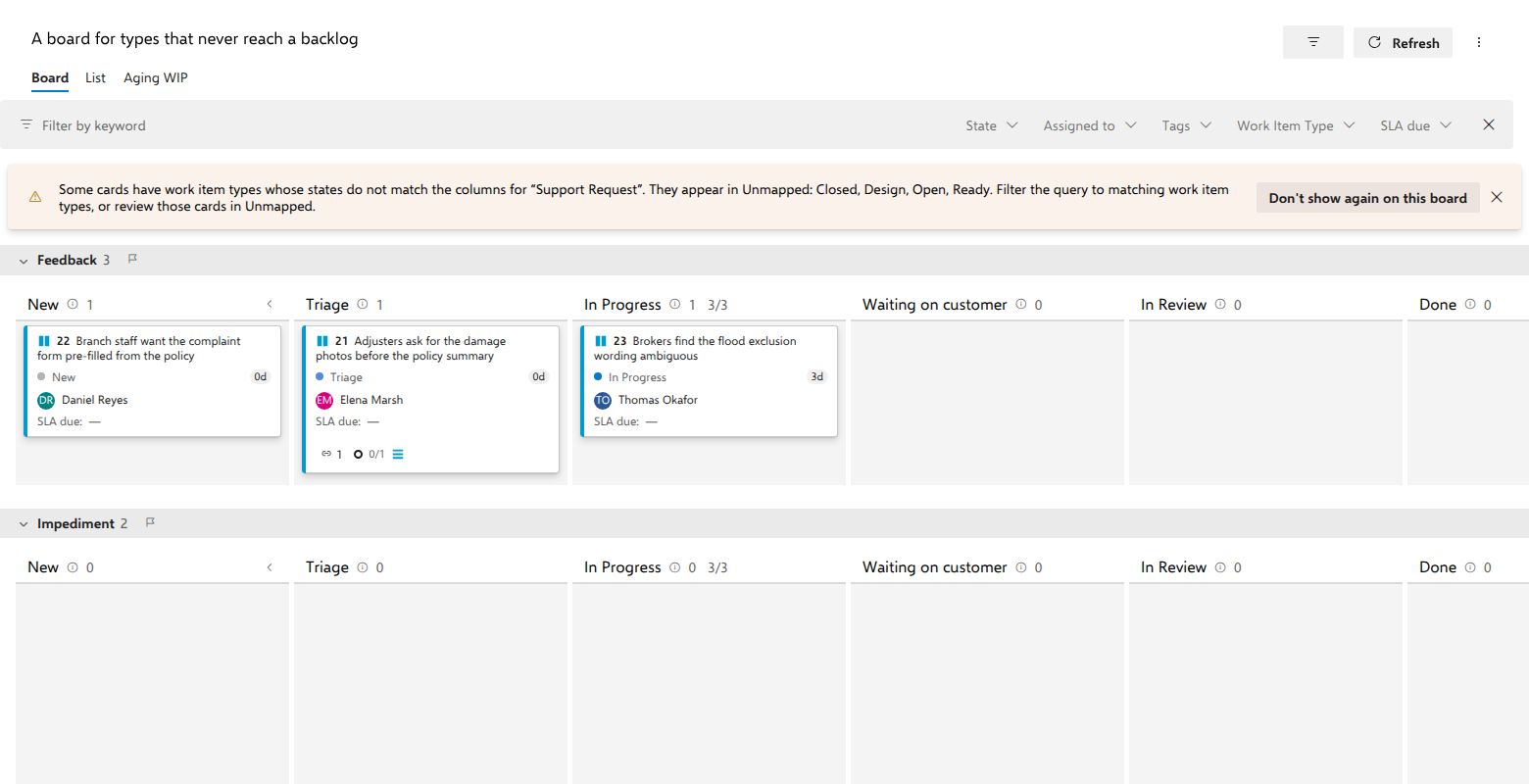The image size is (1529, 784).
Task: Close the filter bar
Action: pyautogui.click(x=1489, y=124)
